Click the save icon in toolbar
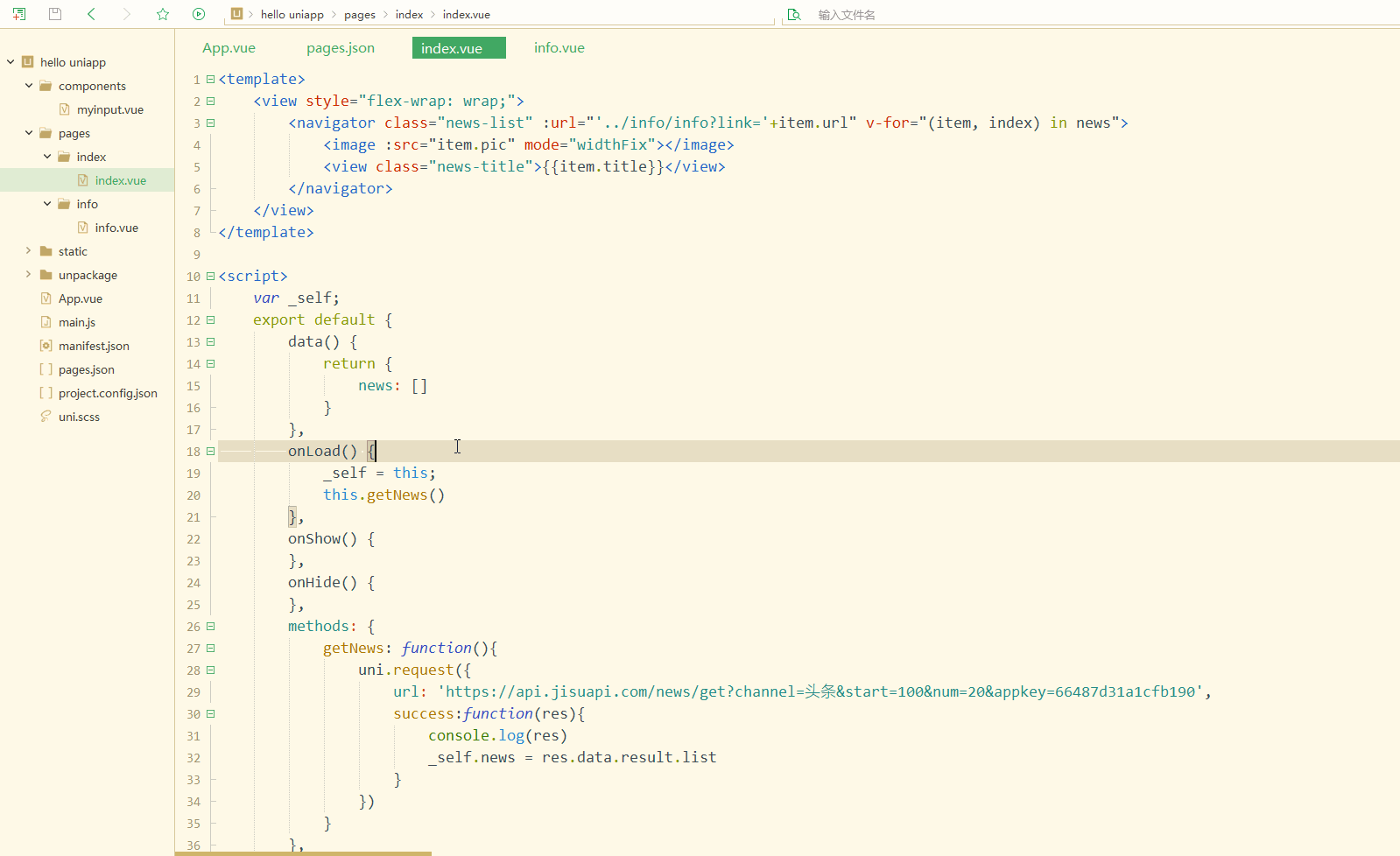The image size is (1400, 856). tap(55, 14)
